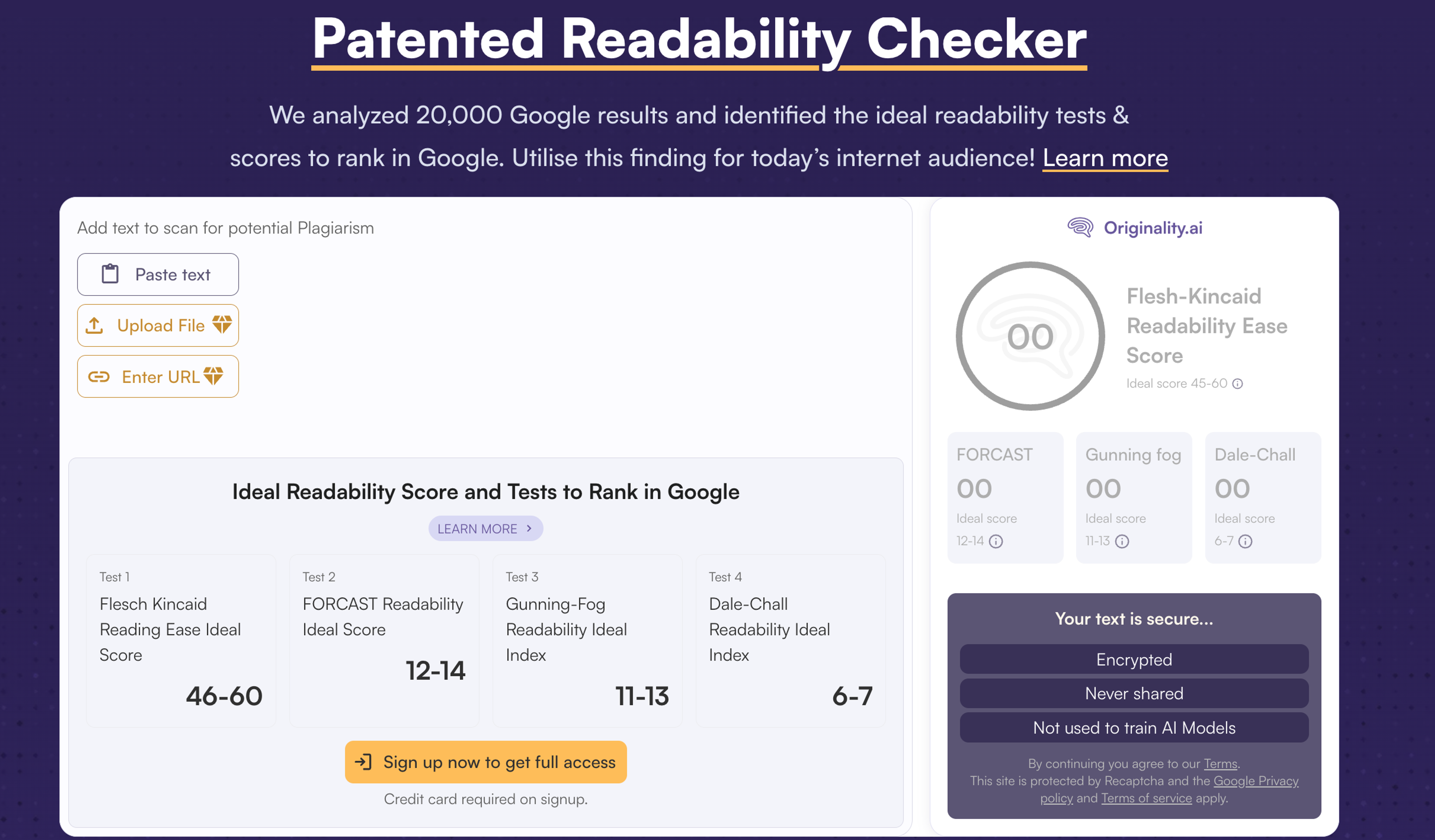Click the Encrypted badge
Viewport: 1435px width, 840px height.
click(1134, 659)
